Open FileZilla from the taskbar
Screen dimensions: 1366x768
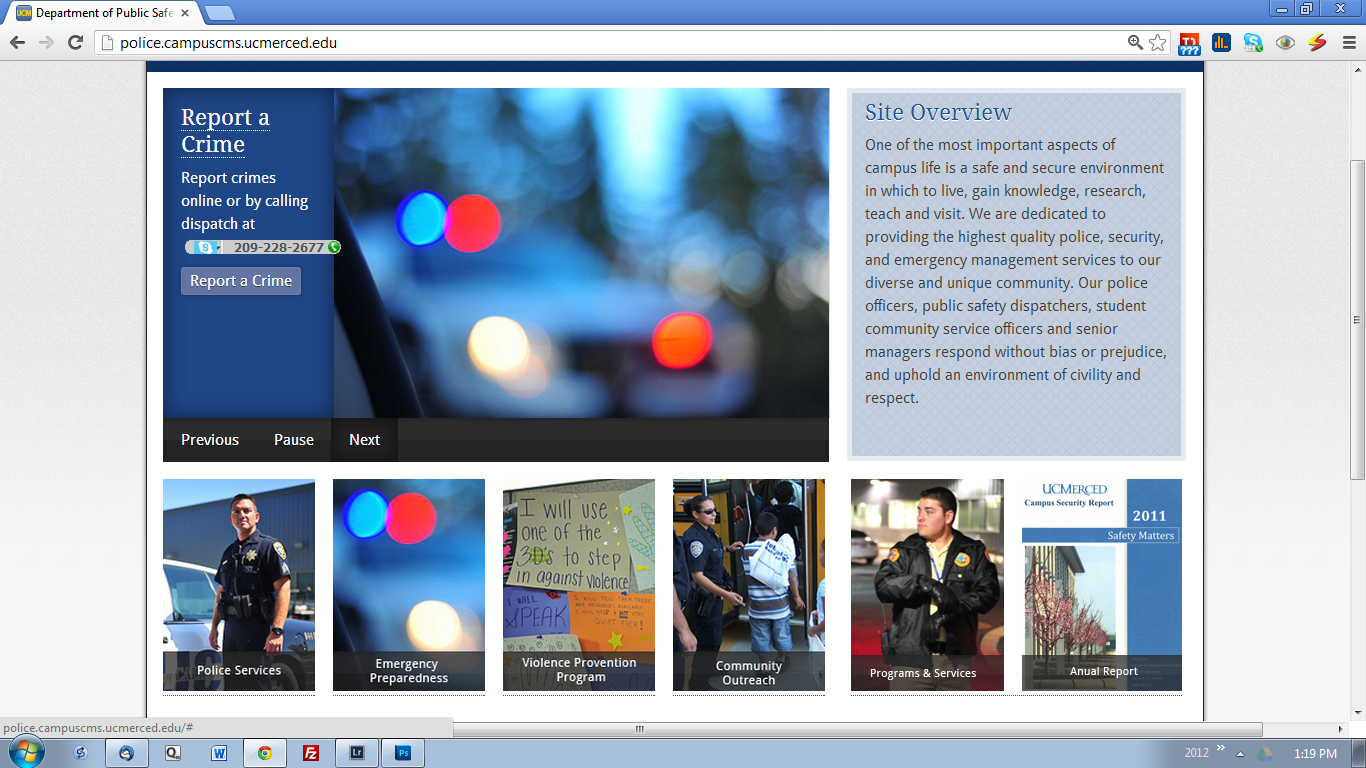(311, 753)
